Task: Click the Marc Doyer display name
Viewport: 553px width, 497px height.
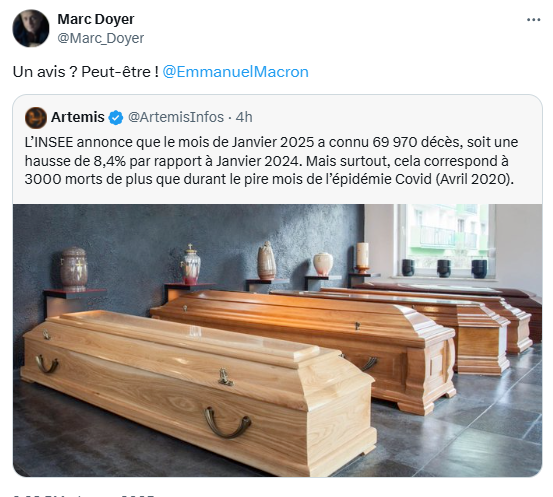Action: [x=96, y=19]
